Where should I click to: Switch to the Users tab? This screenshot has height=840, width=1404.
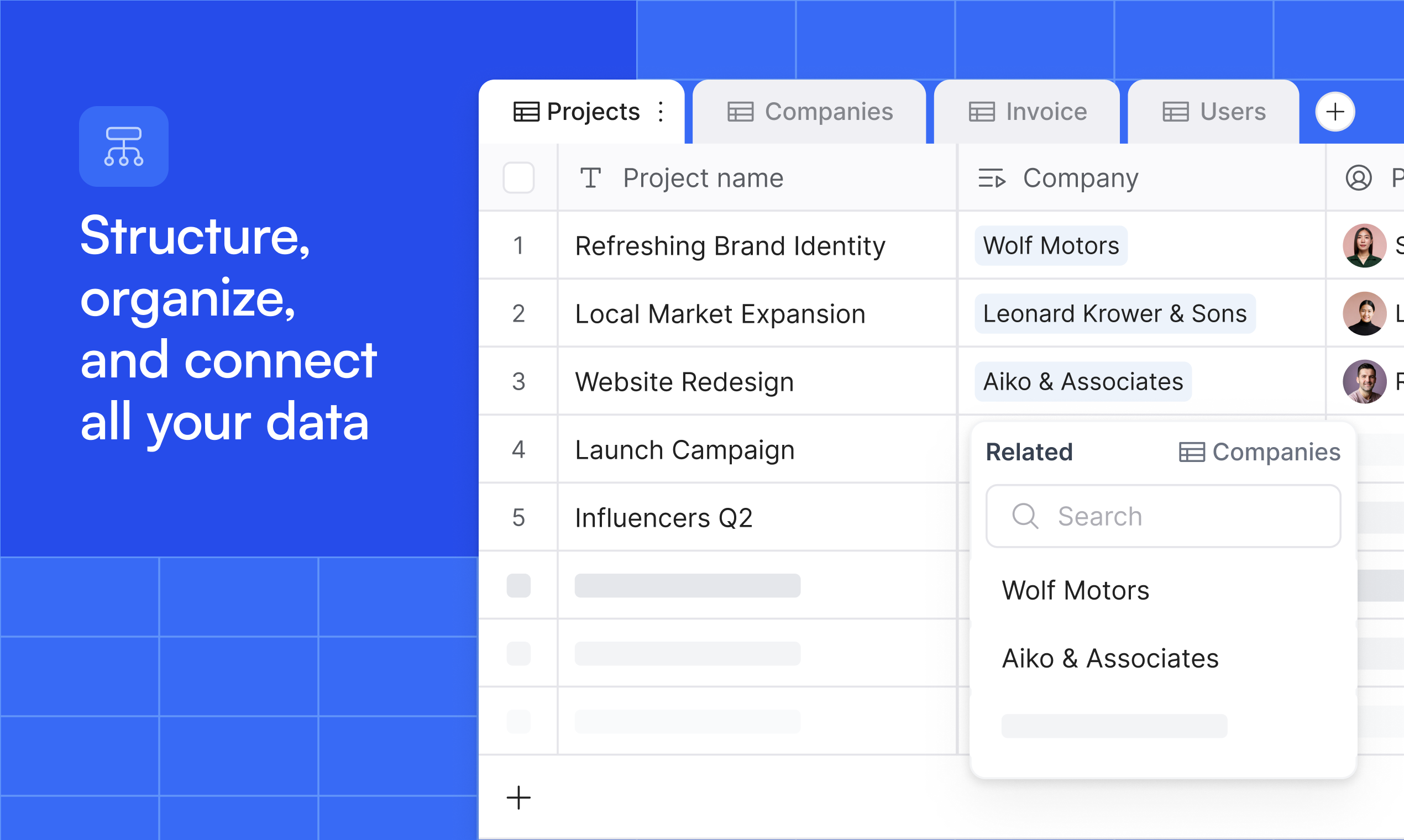(x=1214, y=112)
